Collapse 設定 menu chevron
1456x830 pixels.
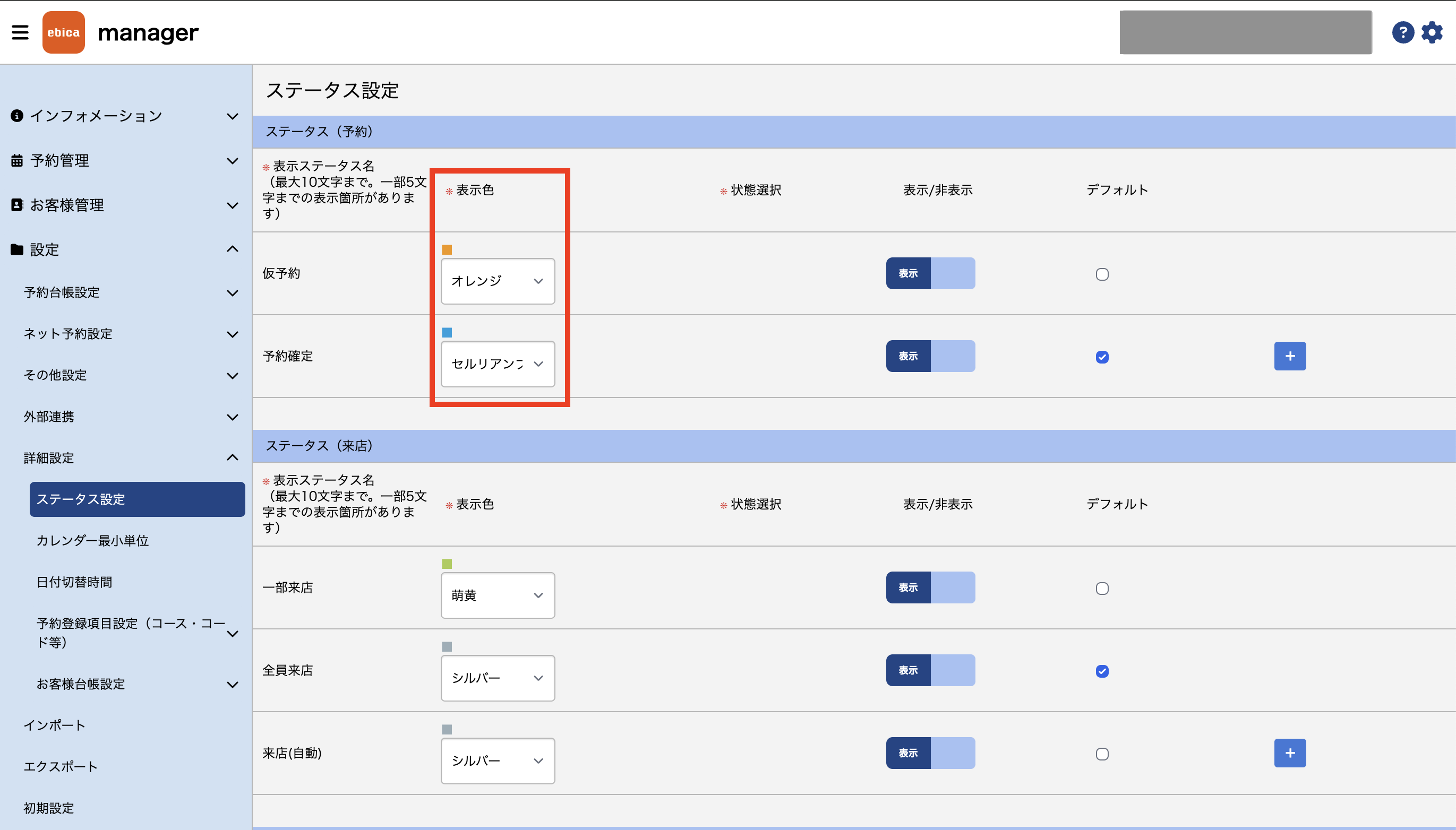tap(232, 249)
